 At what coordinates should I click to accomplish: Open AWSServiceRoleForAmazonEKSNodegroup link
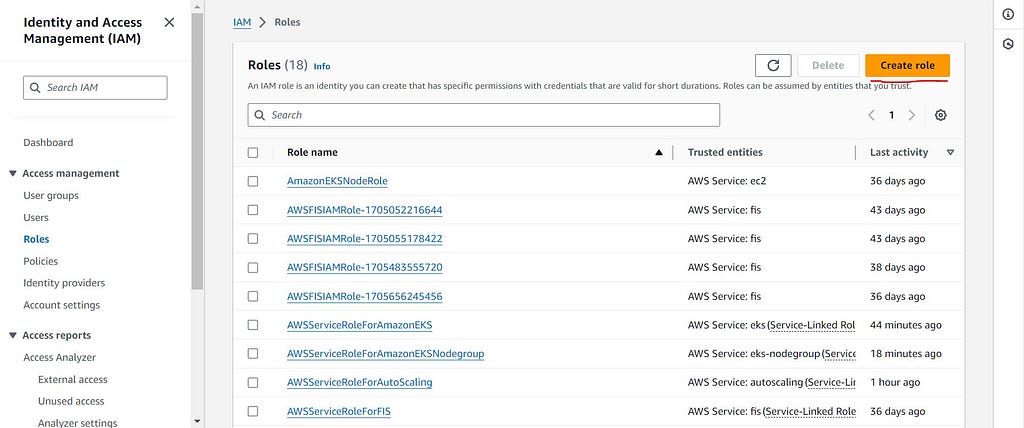385,354
